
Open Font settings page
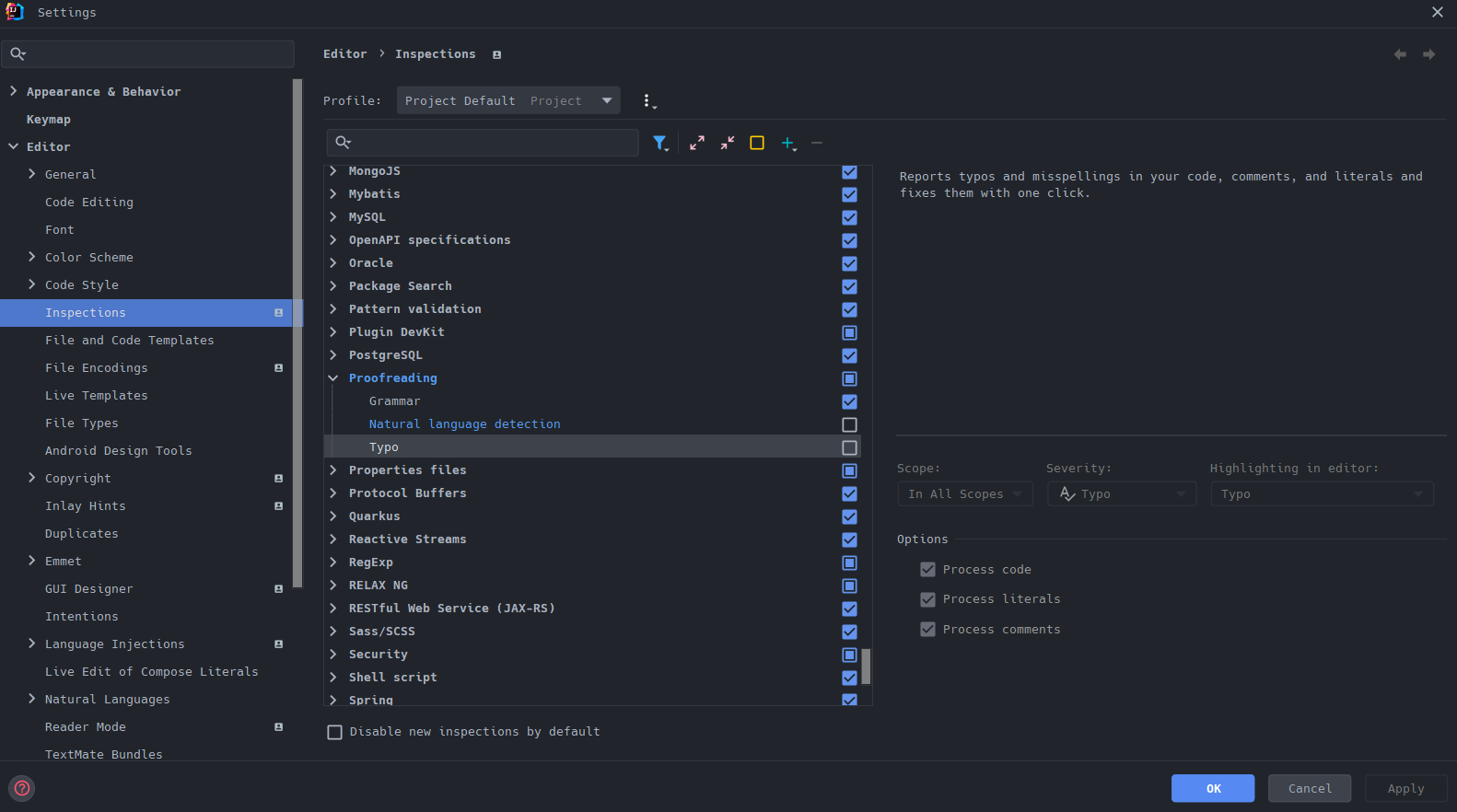pos(60,230)
